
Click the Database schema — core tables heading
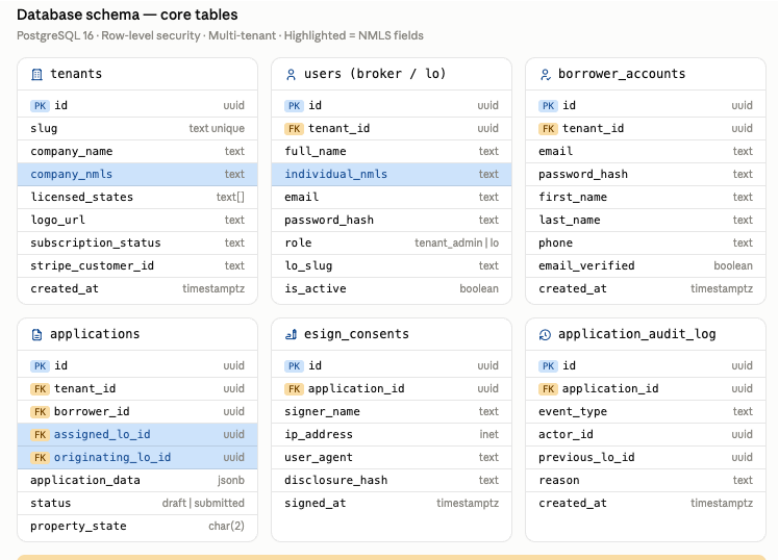point(127,15)
